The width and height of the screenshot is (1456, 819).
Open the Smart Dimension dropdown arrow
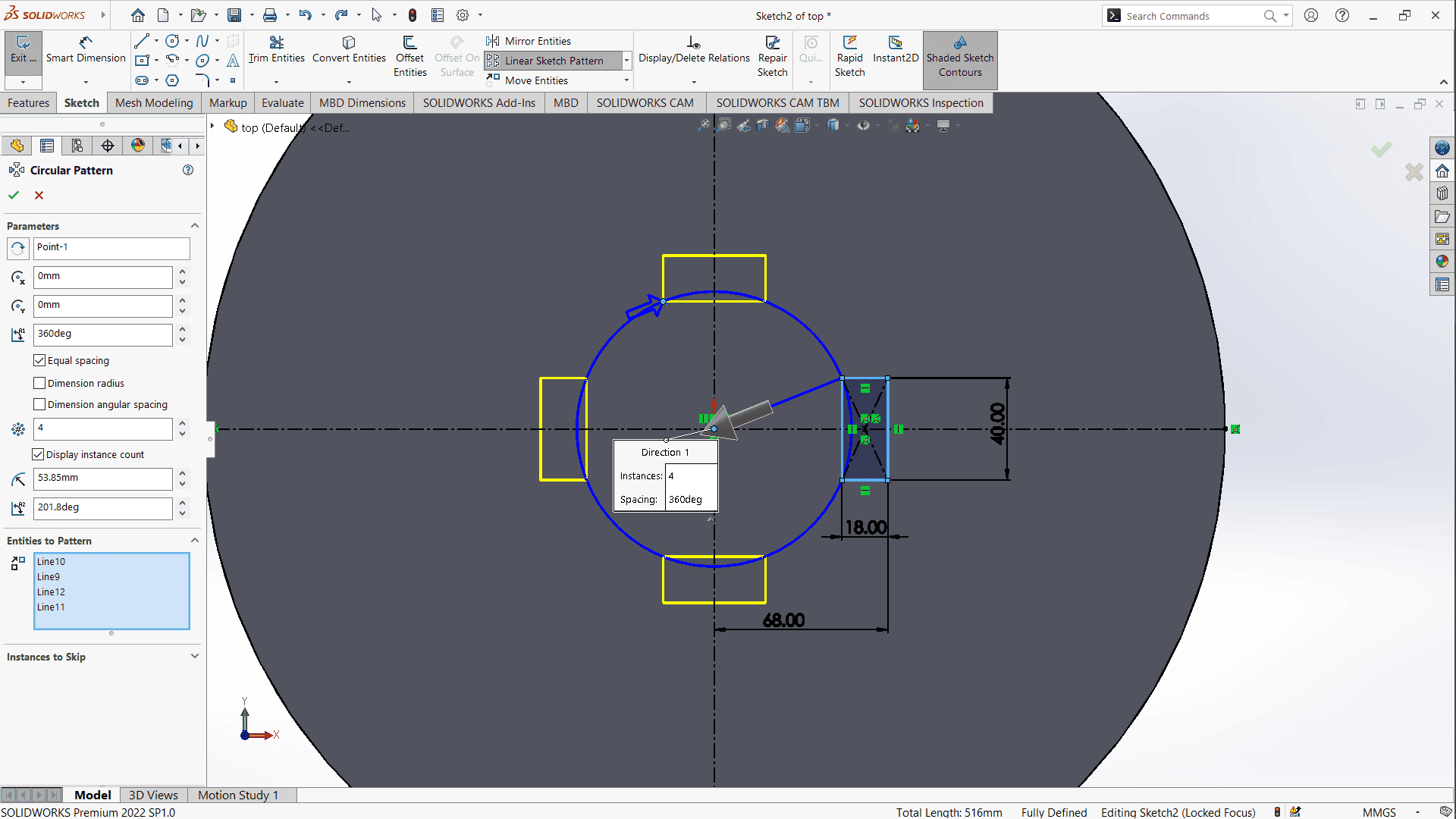[86, 81]
